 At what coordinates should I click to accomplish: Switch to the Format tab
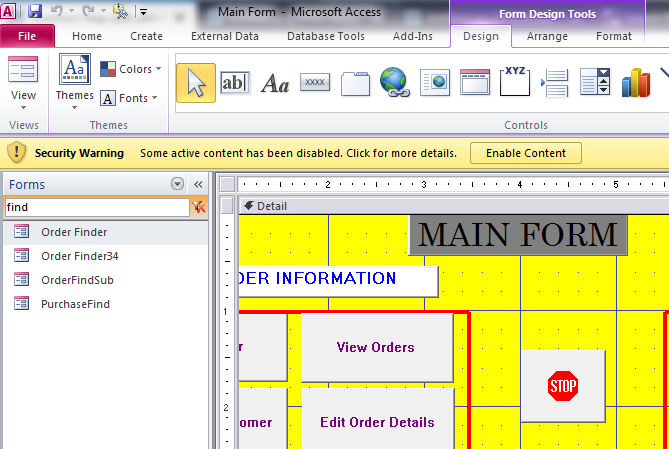click(614, 36)
